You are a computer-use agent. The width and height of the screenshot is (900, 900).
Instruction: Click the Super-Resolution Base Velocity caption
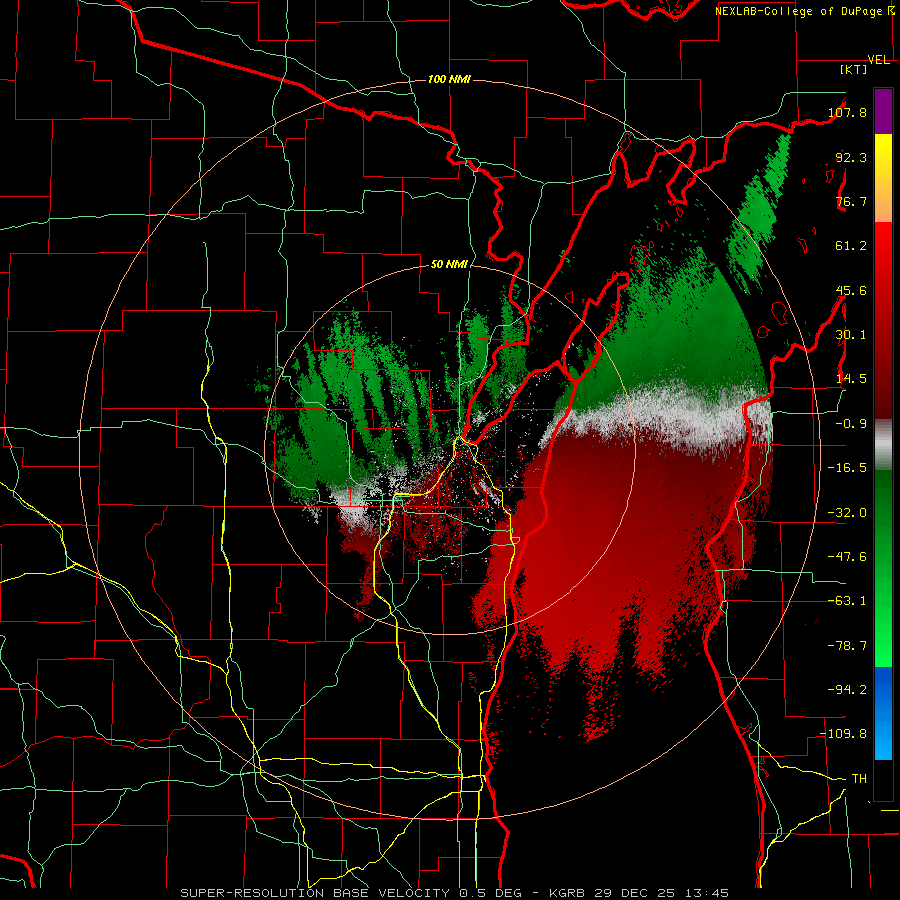pos(455,893)
